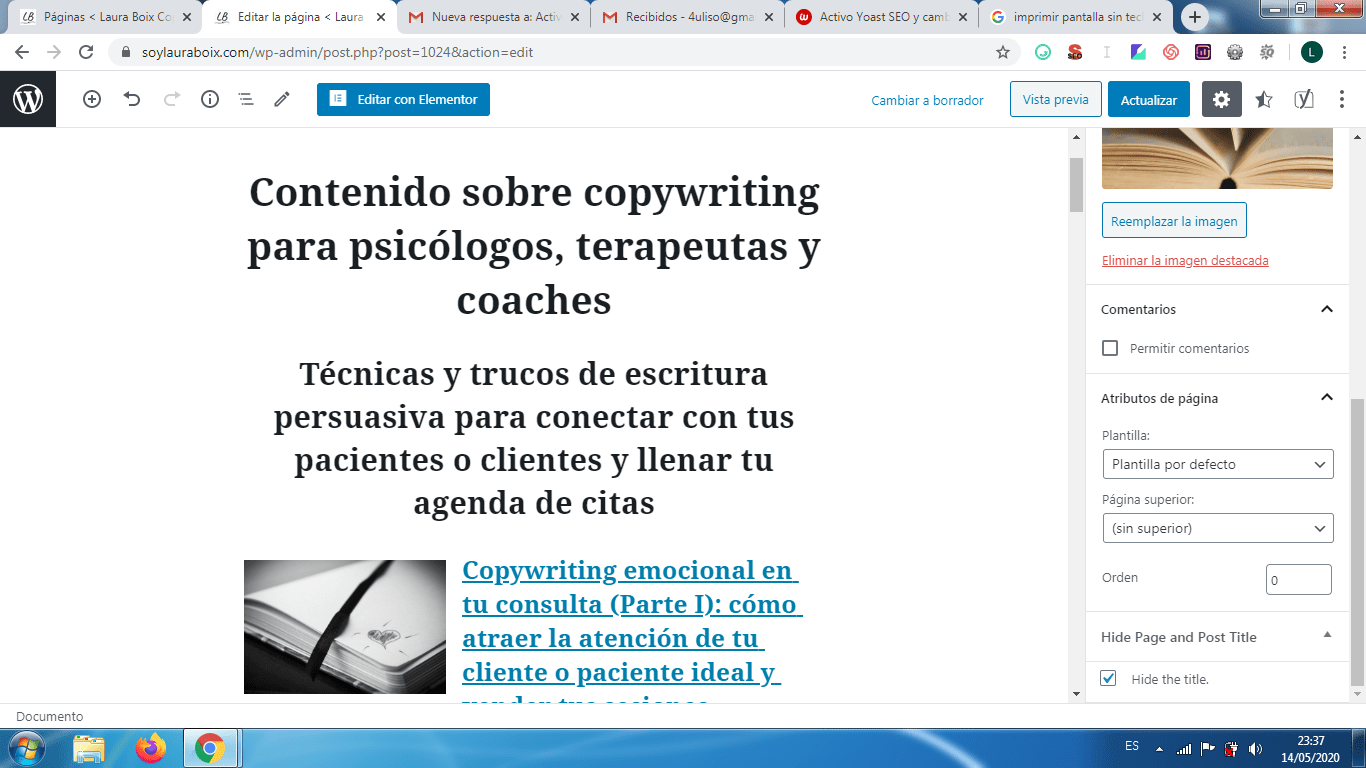This screenshot has width=1366, height=768.
Task: Open the Página superior dropdown
Action: click(x=1217, y=528)
